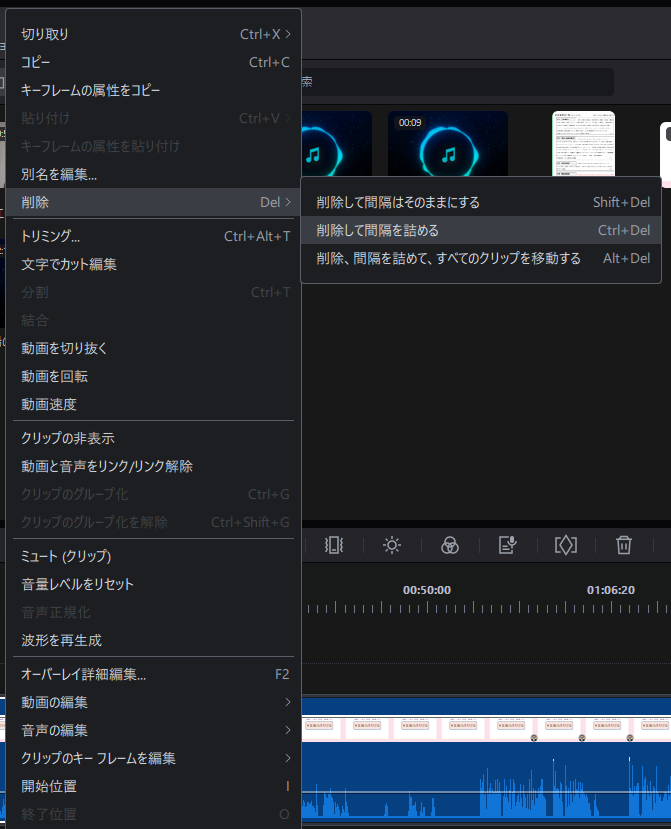Click the video stabilizer icon in timeline toolbar
This screenshot has height=829, width=671.
pyautogui.click(x=334, y=545)
